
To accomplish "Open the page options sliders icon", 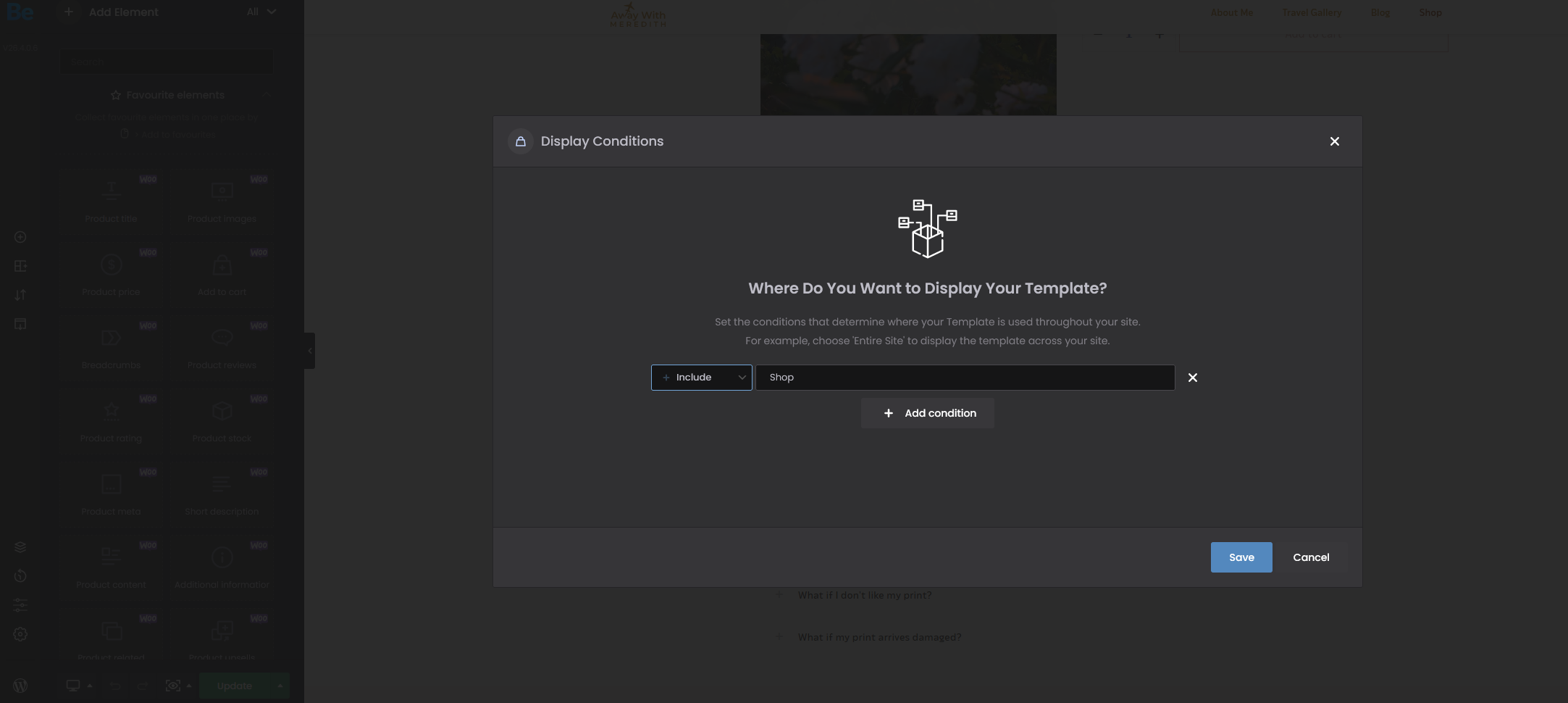I will pyautogui.click(x=20, y=605).
